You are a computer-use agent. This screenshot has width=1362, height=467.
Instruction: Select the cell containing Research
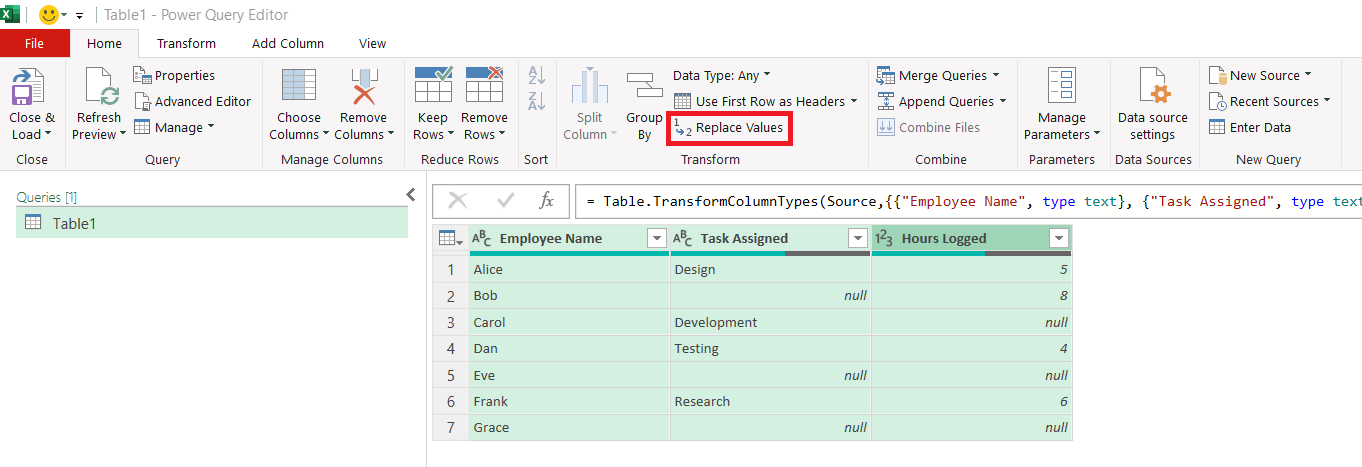click(770, 401)
